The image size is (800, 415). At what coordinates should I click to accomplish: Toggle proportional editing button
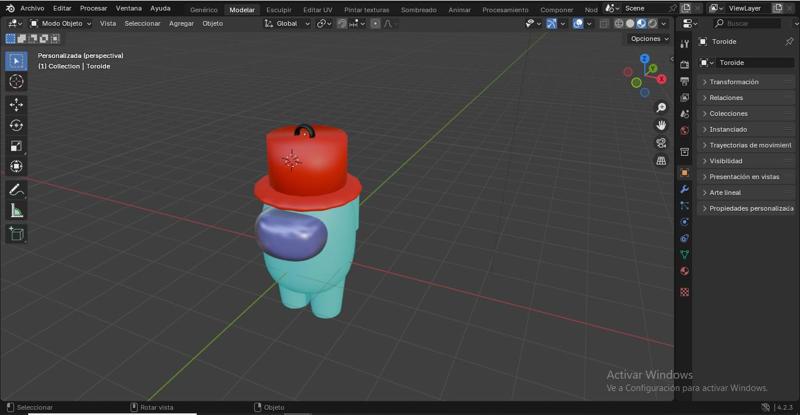click(x=376, y=23)
